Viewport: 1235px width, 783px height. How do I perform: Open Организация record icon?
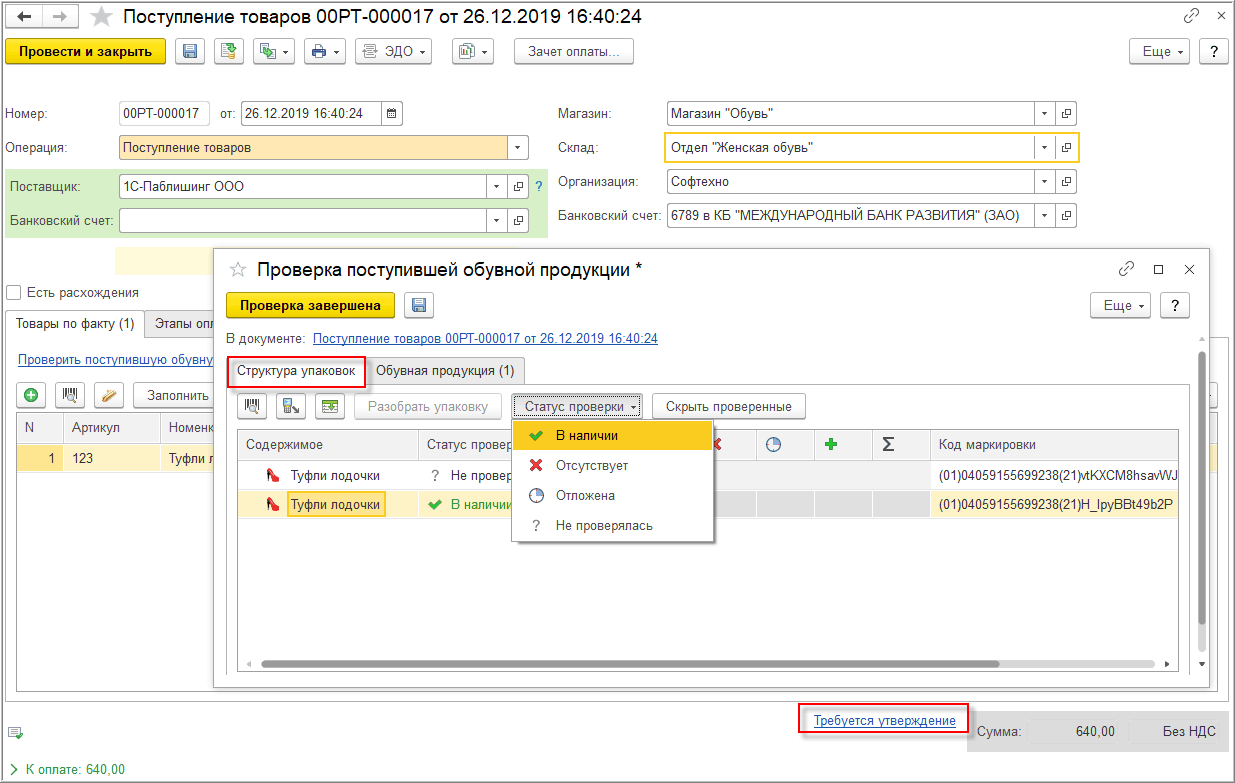pos(1066,181)
